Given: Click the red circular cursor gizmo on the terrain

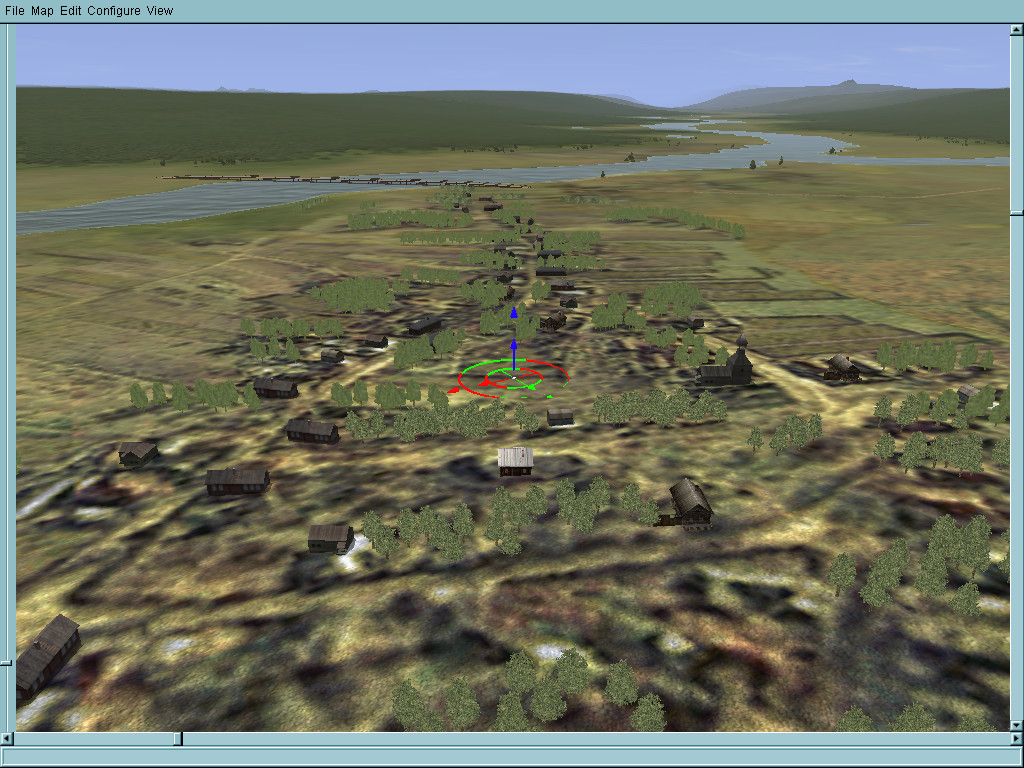Looking at the screenshot, I should point(513,379).
